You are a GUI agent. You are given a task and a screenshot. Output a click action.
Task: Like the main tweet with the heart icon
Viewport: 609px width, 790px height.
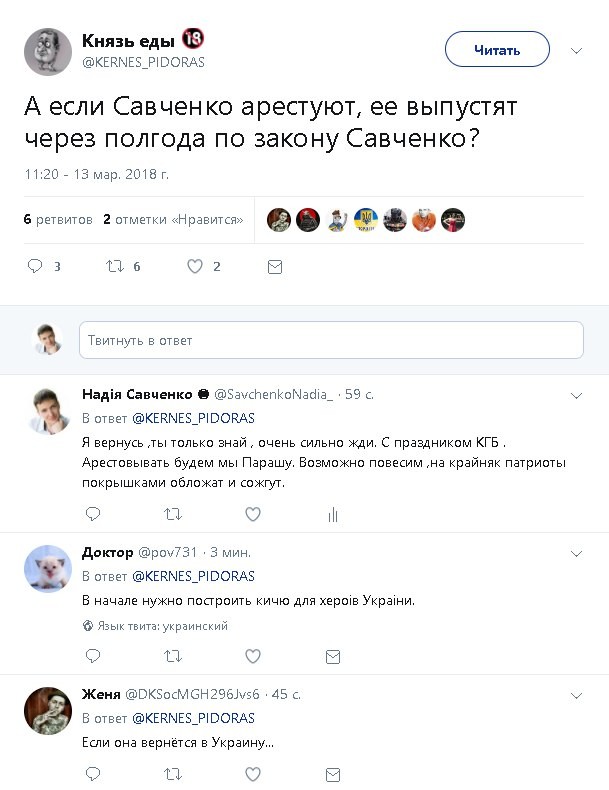point(195,266)
